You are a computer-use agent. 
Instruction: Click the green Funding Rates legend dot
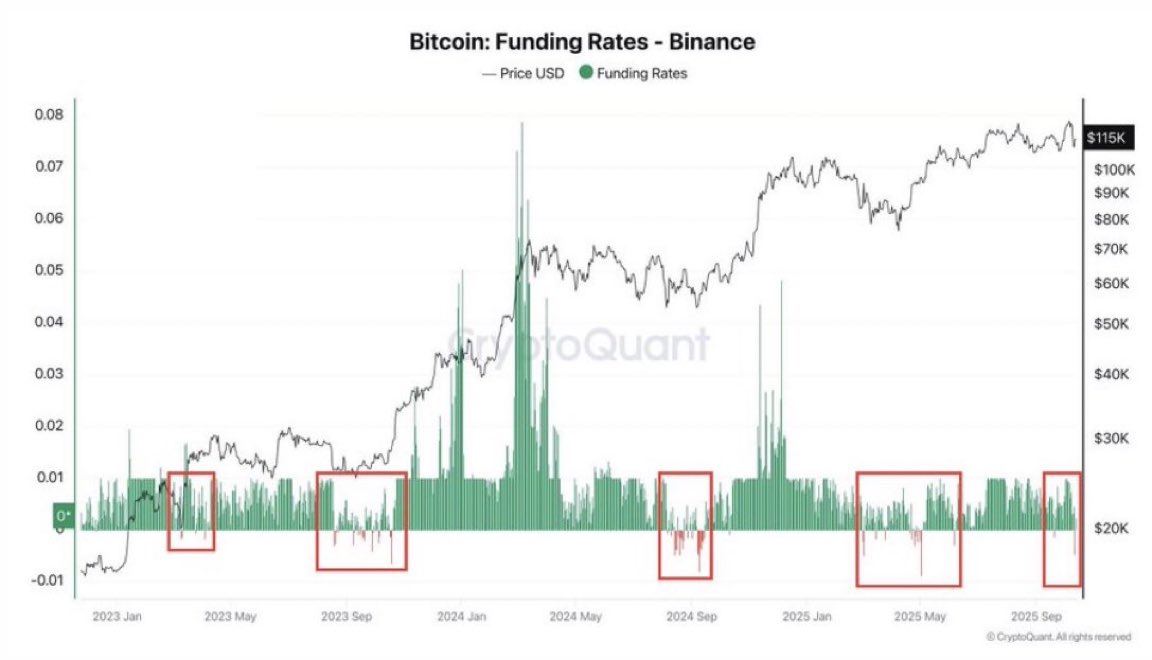[x=586, y=73]
